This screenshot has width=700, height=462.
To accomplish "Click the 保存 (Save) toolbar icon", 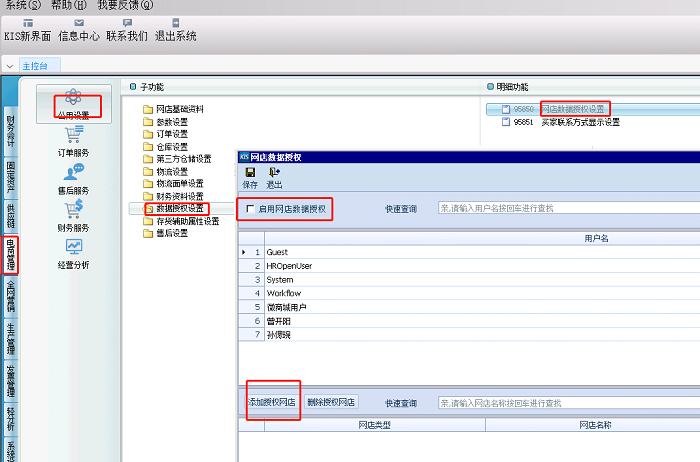I will coord(250,172).
